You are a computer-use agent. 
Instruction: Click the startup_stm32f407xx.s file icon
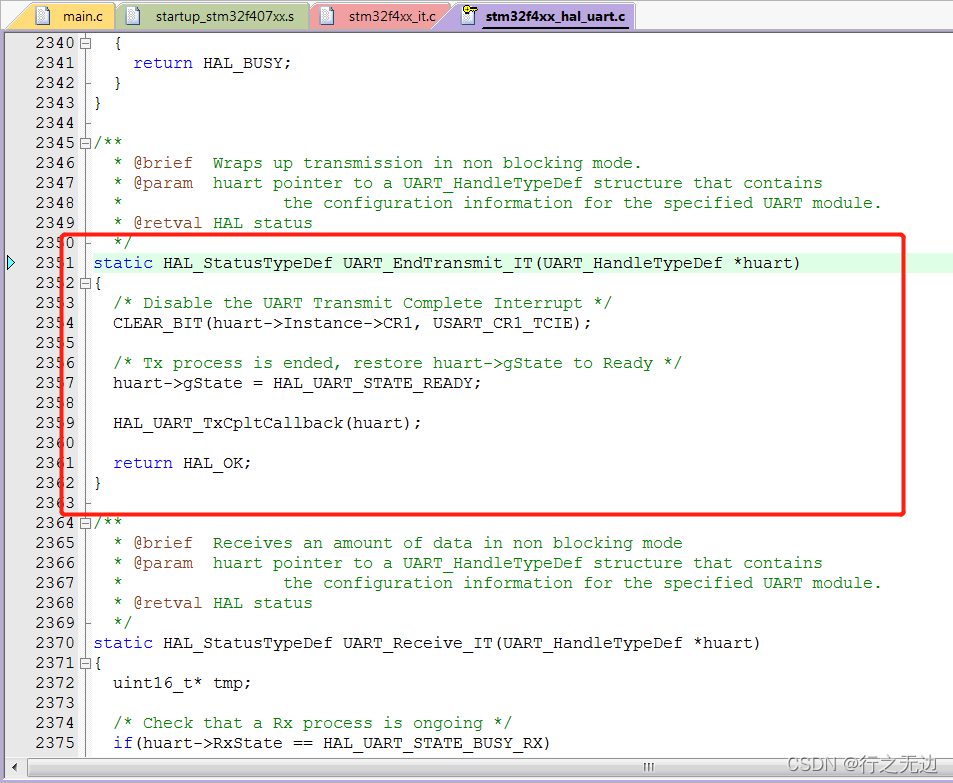132,16
